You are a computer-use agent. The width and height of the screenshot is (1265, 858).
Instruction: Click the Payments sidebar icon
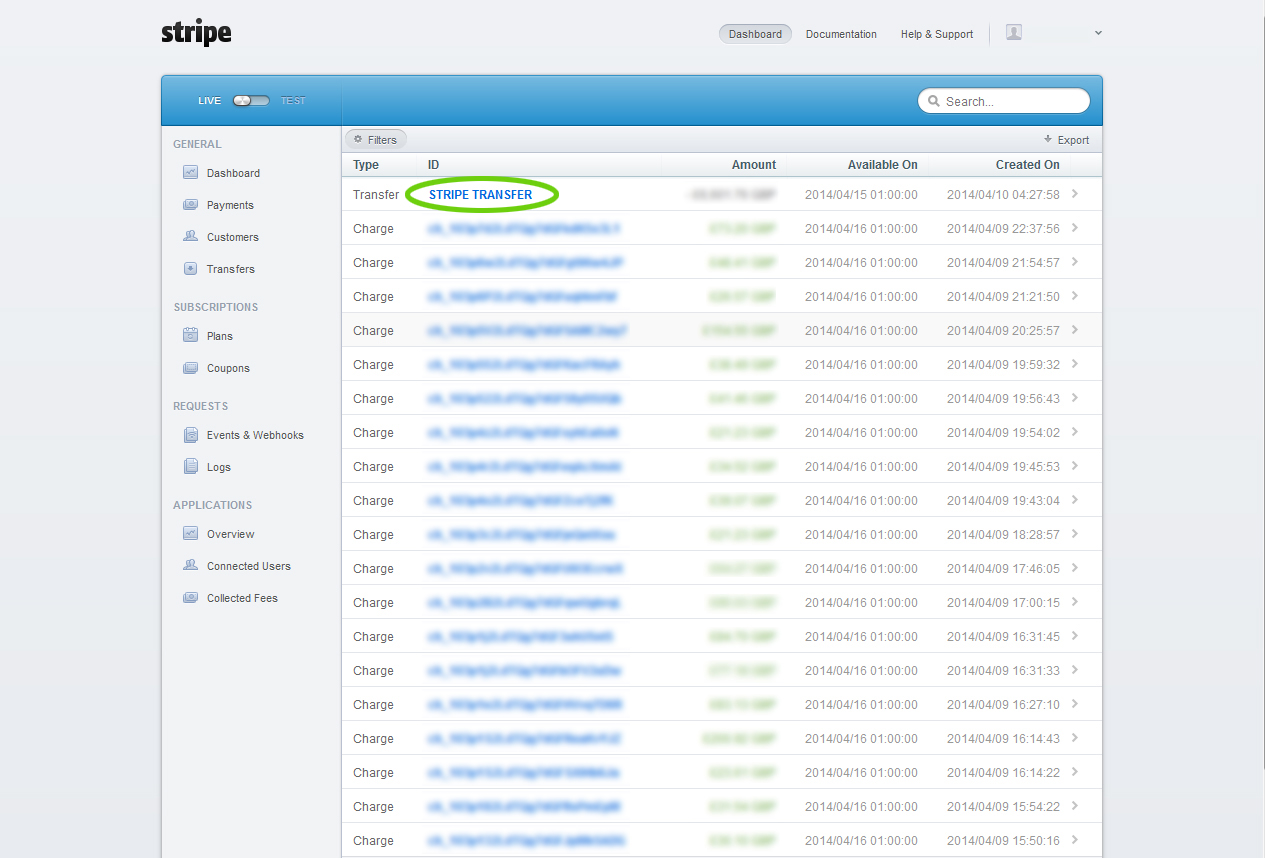pos(190,204)
